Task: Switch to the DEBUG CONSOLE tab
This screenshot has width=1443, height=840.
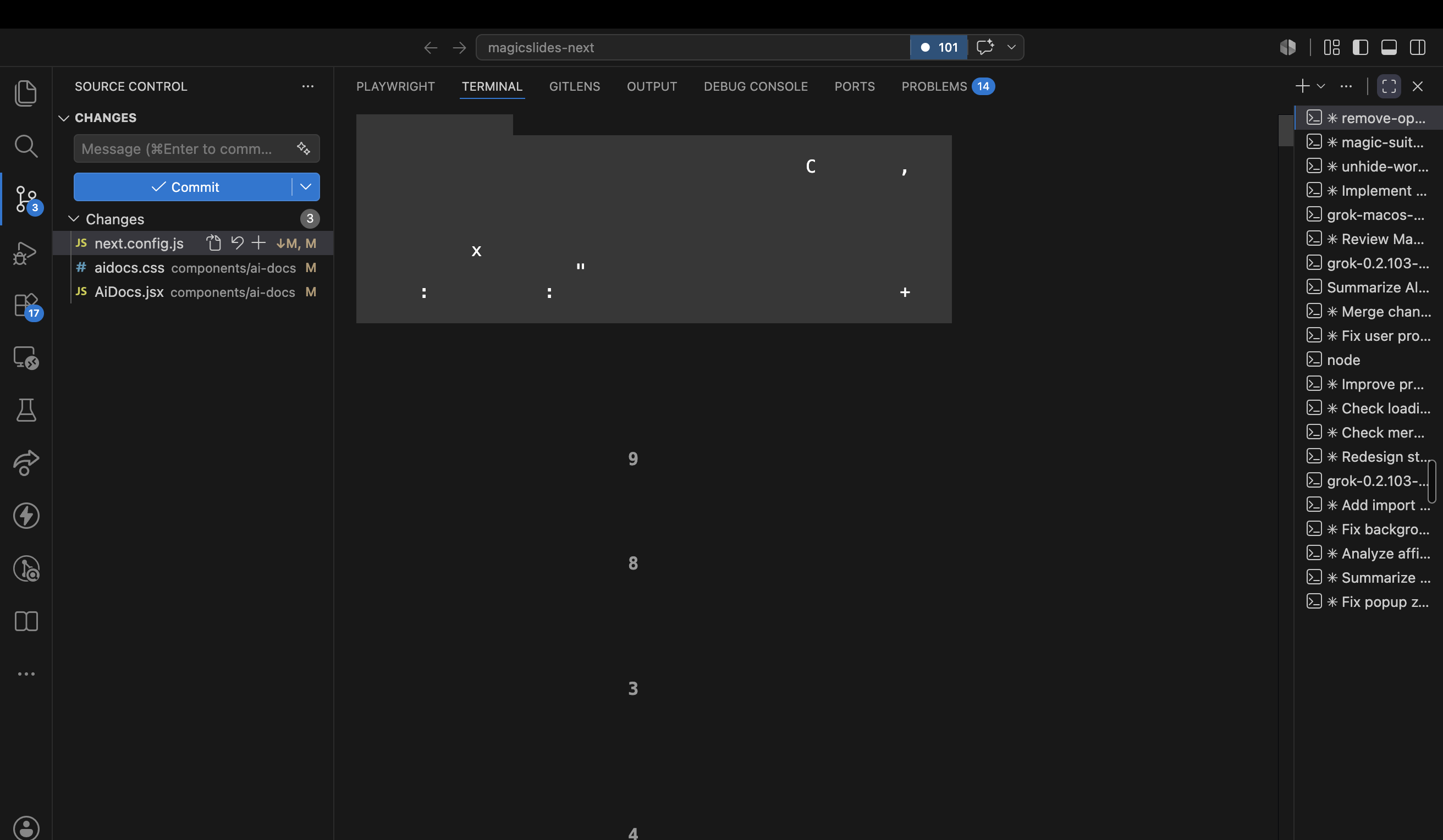Action: coord(755,86)
